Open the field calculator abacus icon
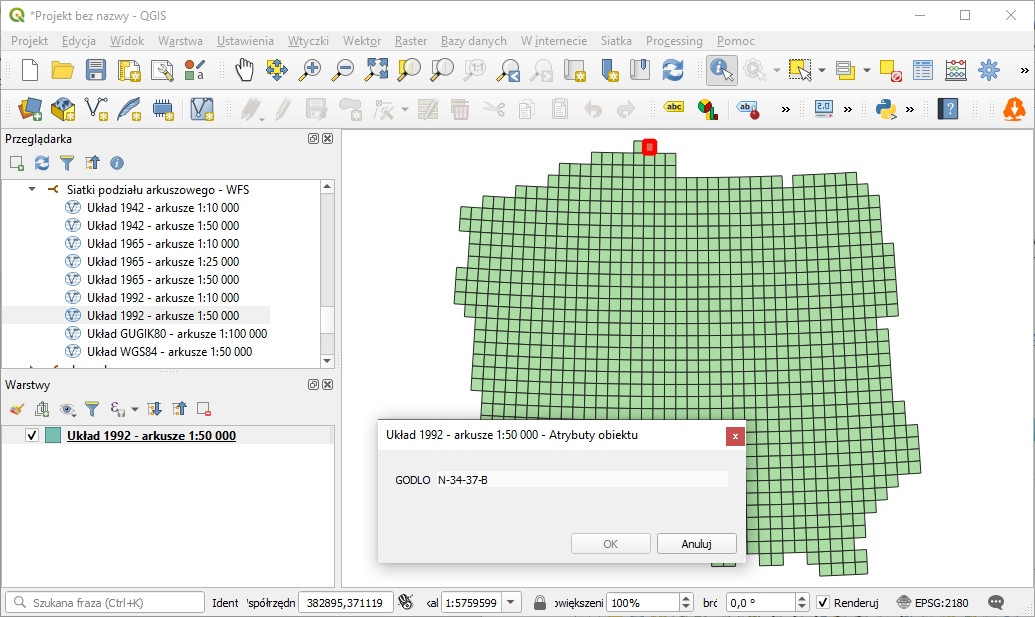The width and height of the screenshot is (1035, 617). (956, 70)
